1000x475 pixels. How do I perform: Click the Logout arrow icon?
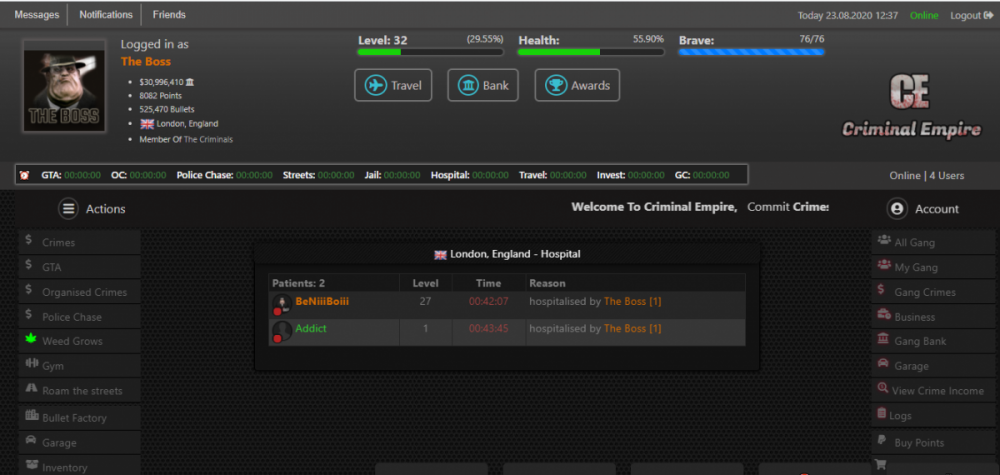[987, 15]
